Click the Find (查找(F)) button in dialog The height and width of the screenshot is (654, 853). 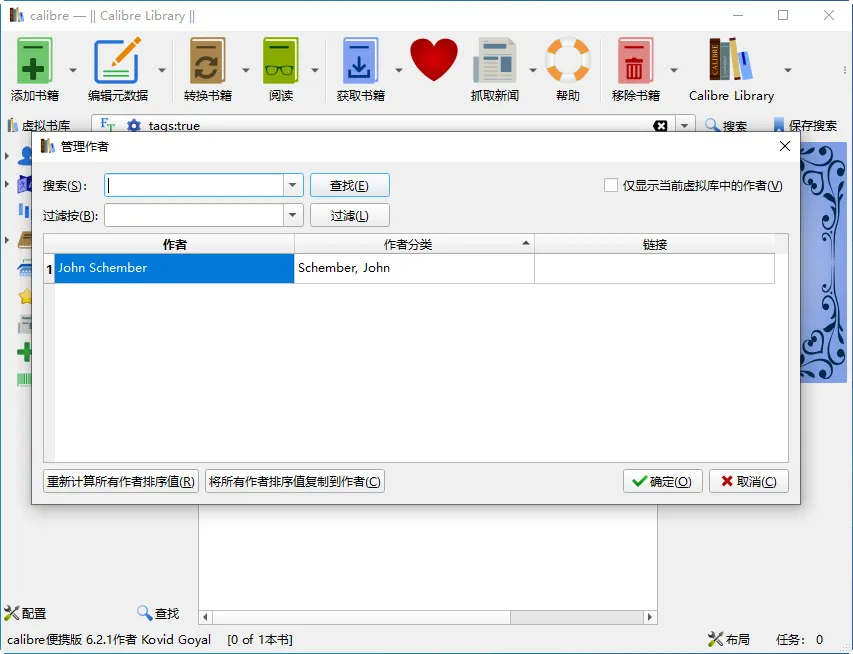pos(349,186)
